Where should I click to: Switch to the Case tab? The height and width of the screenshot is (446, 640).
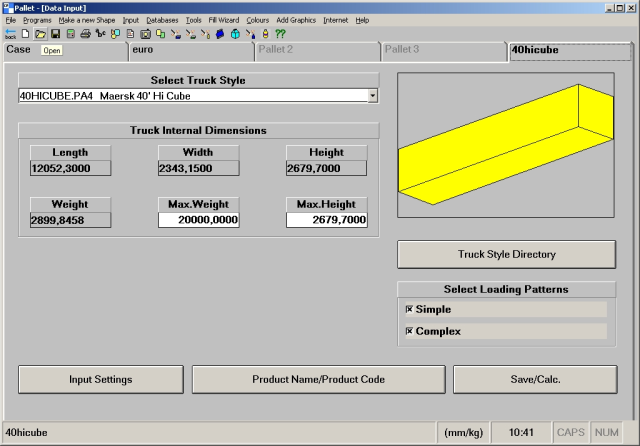65,51
